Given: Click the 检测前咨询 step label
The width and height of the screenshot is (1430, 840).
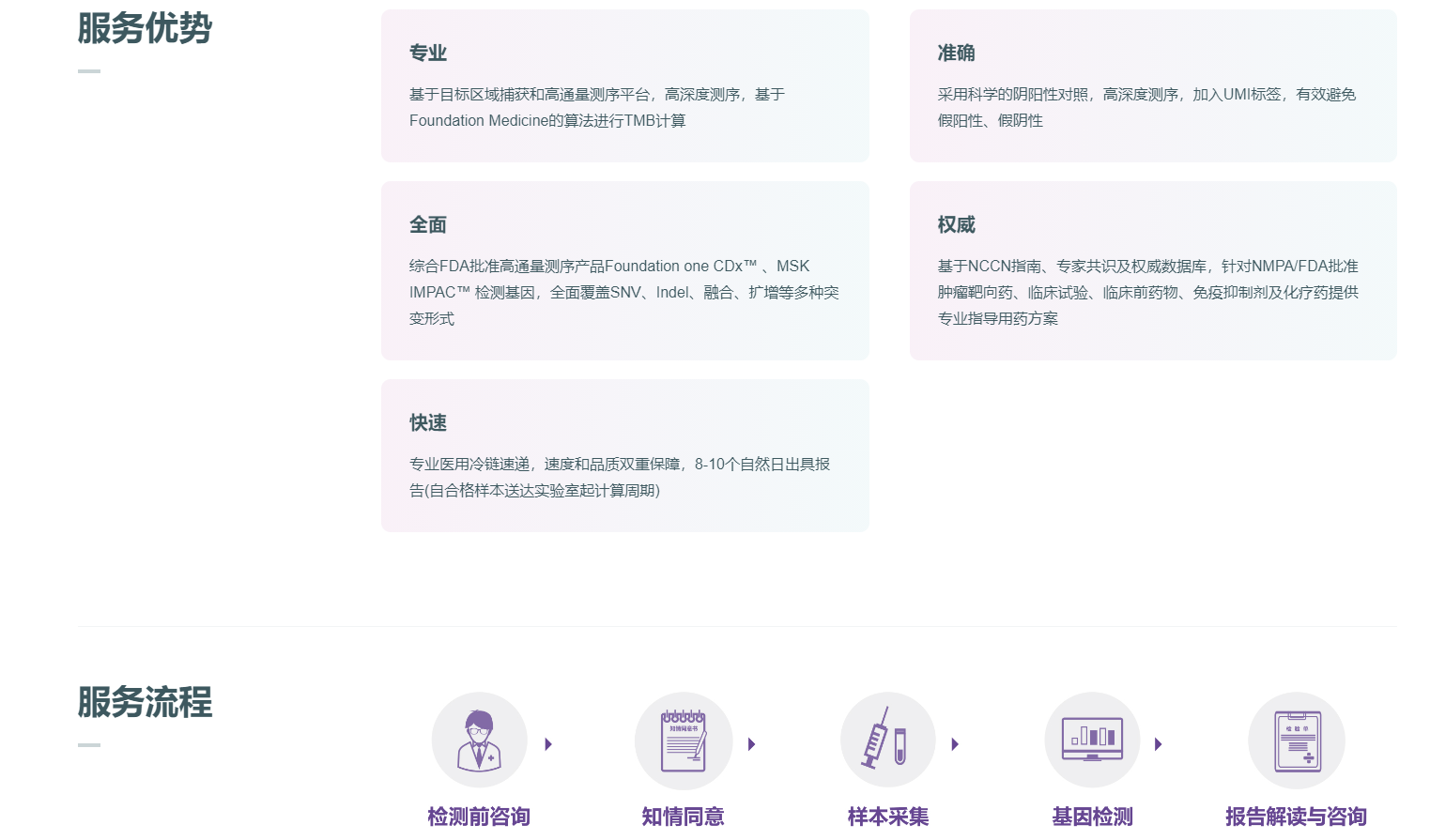Looking at the screenshot, I should 479,817.
